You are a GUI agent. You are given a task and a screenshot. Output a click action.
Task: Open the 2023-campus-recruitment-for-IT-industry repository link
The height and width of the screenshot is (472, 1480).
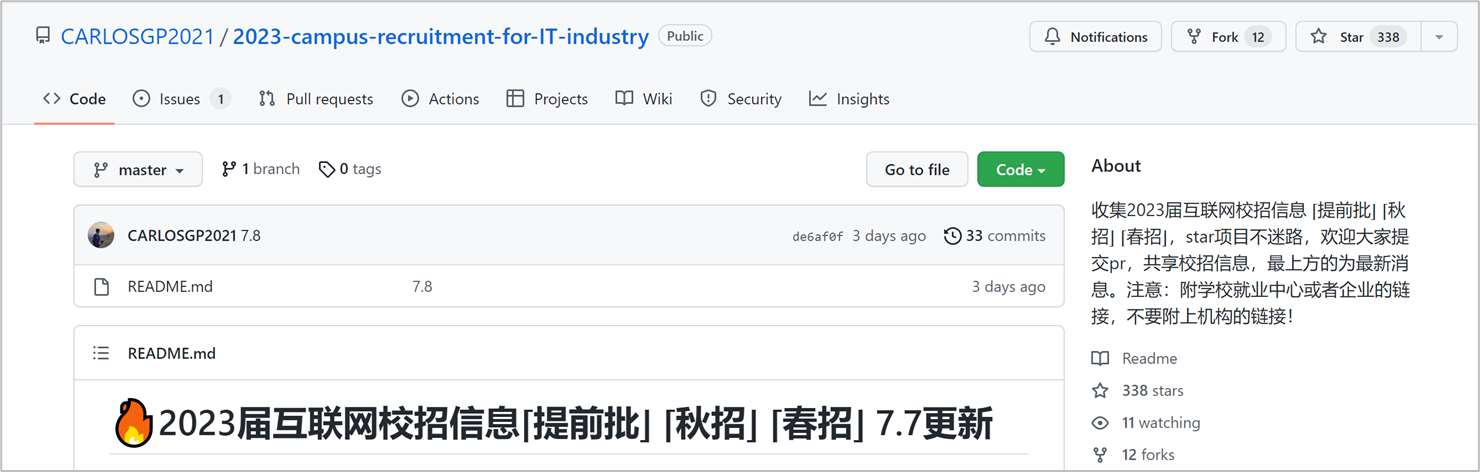point(441,36)
